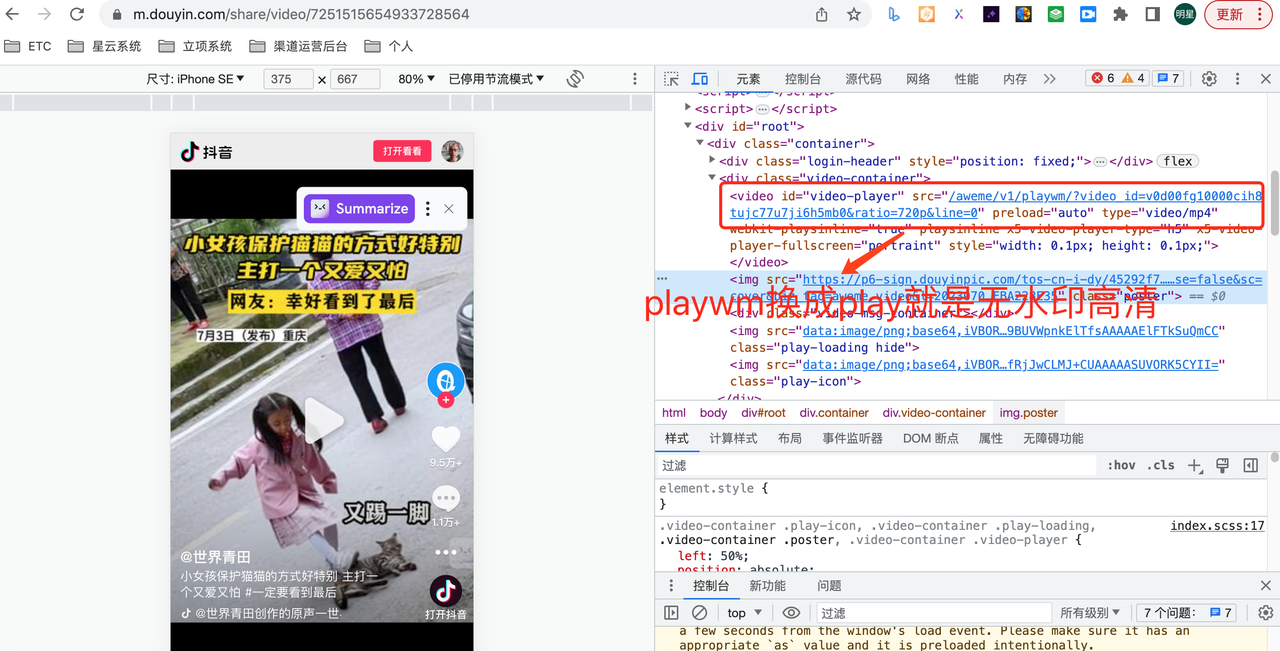
Task: Click the Summarize button
Action: click(358, 208)
